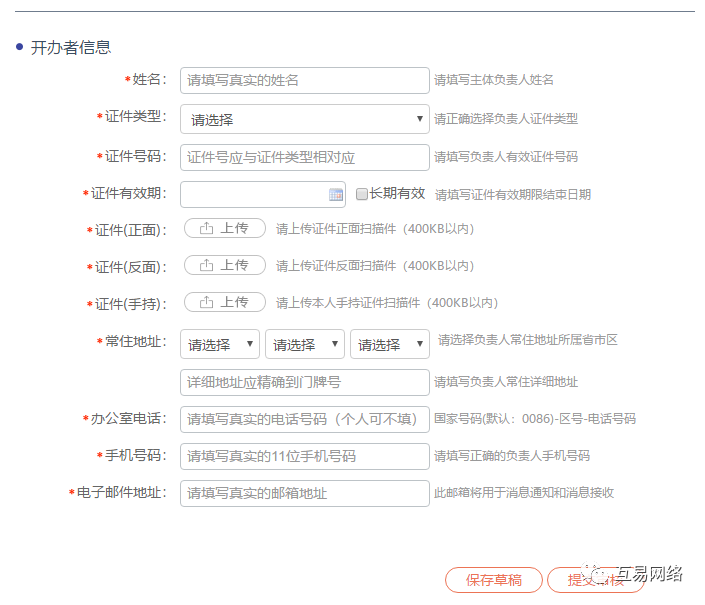
Task: Click the 上传 button for 证件(手持)
Action: click(x=225, y=302)
